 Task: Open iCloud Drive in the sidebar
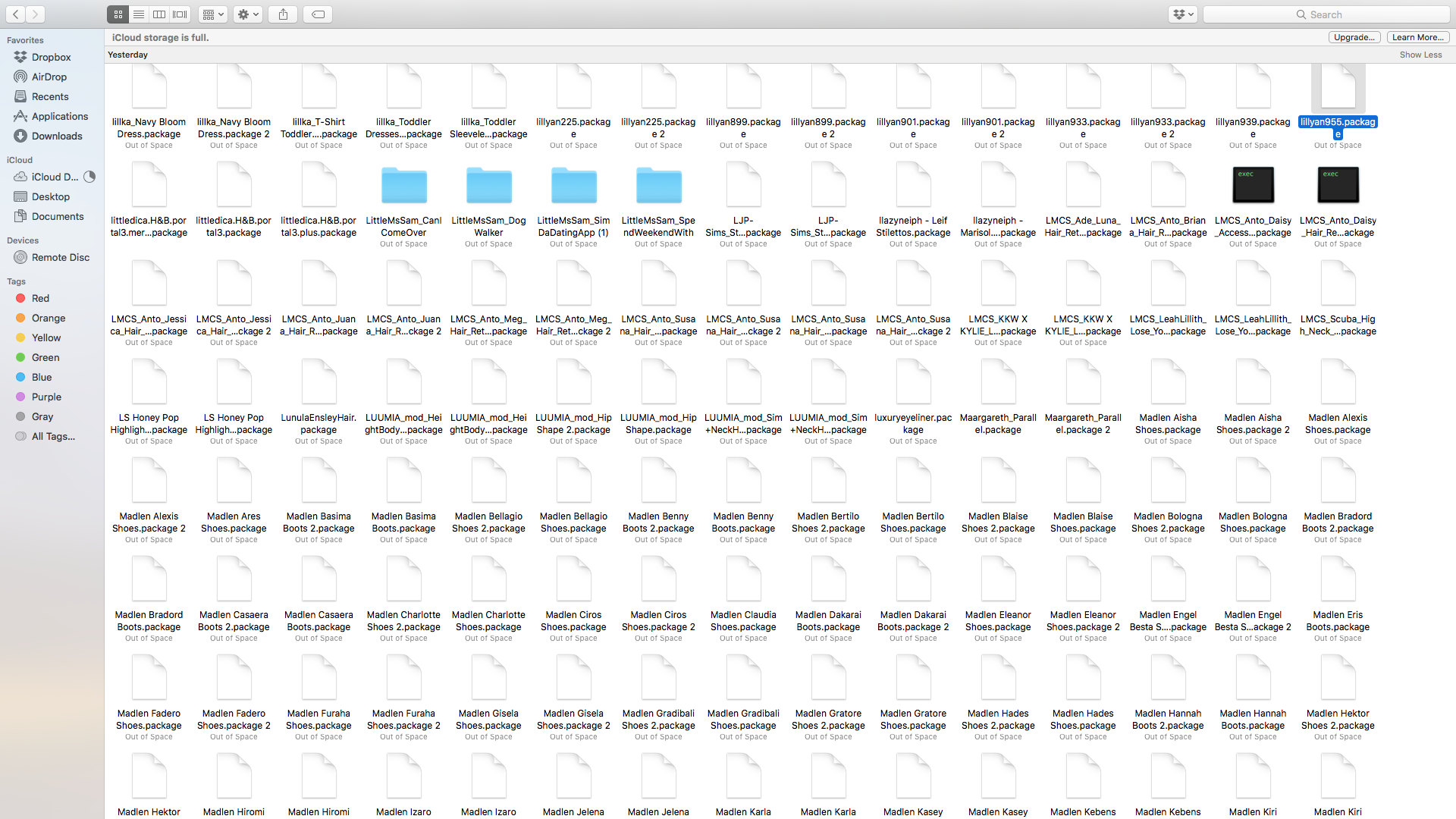(55, 177)
